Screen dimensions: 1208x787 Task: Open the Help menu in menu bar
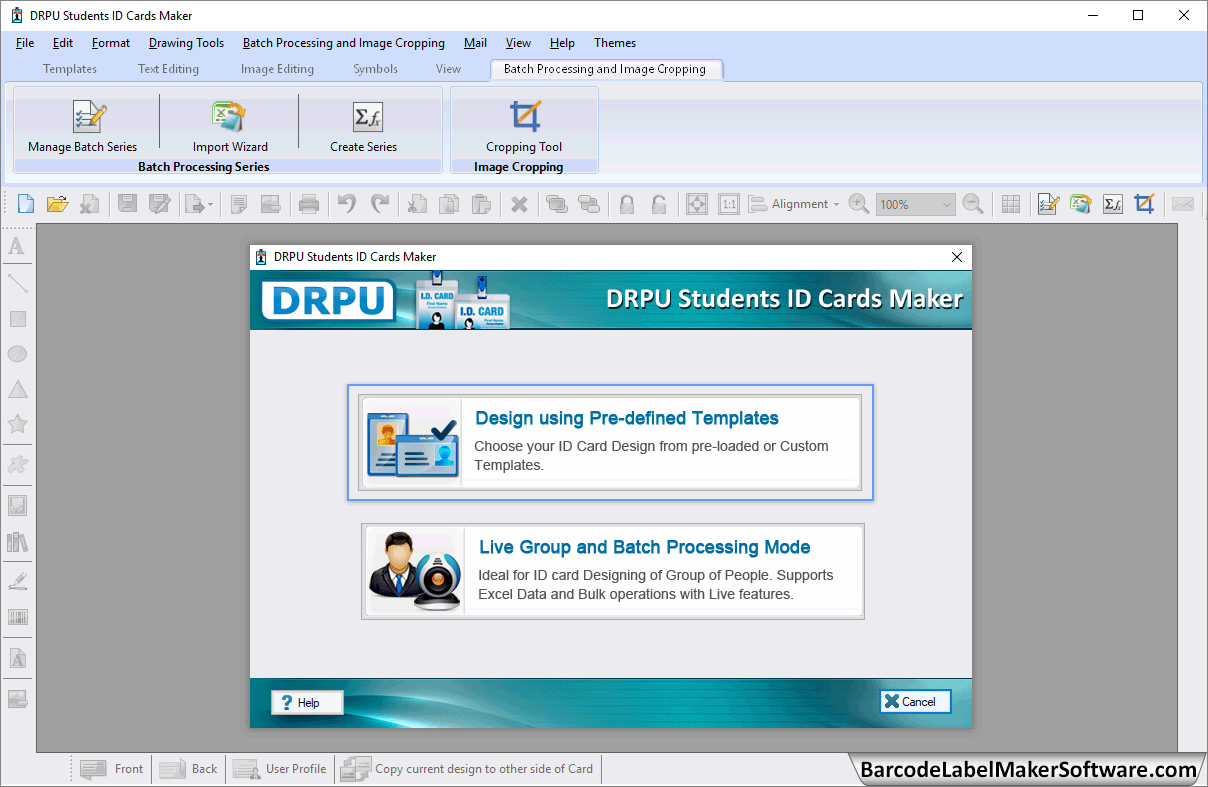562,43
